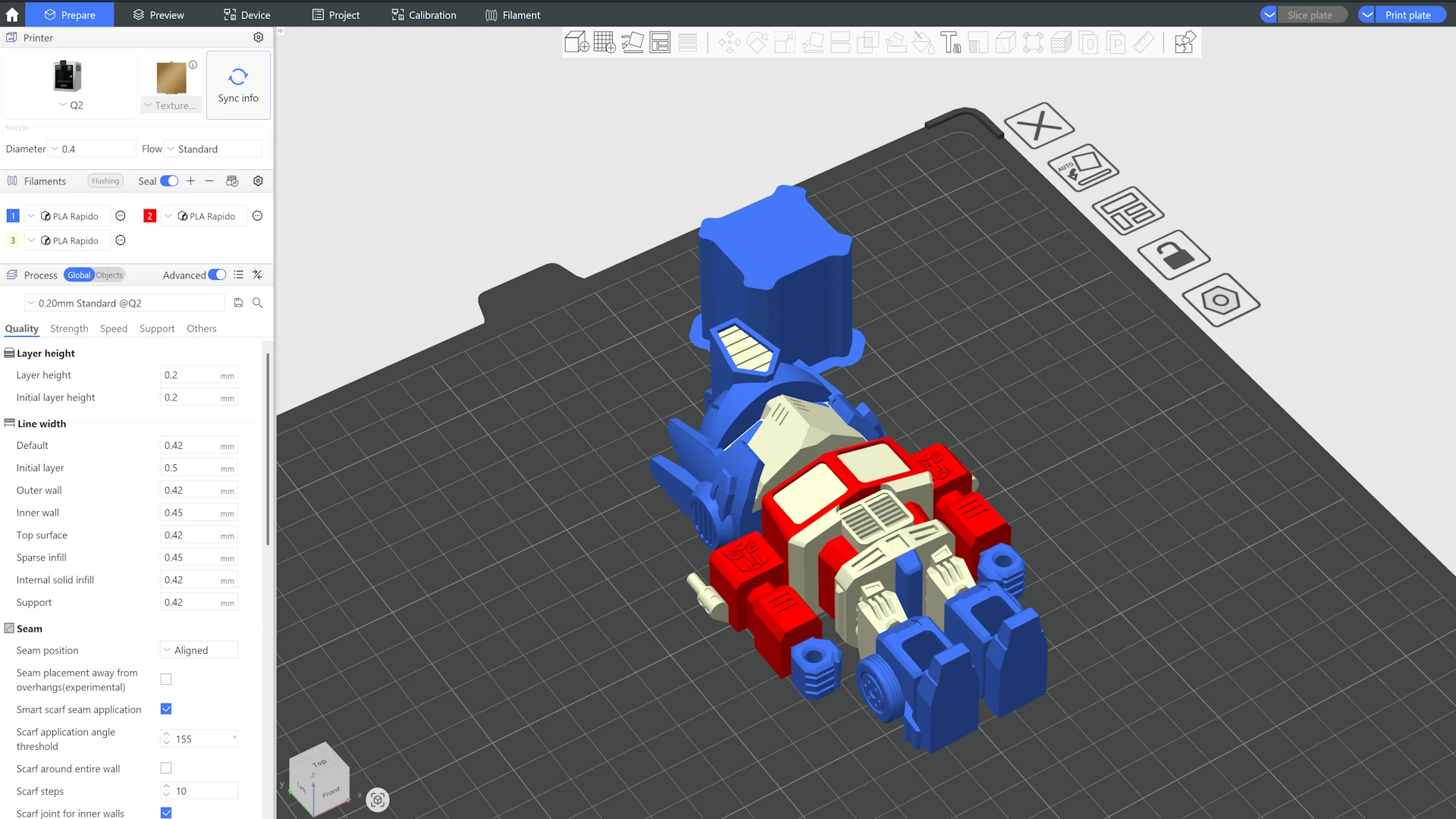Open the Calibration menu
This screenshot has height=819, width=1456.
[x=424, y=14]
